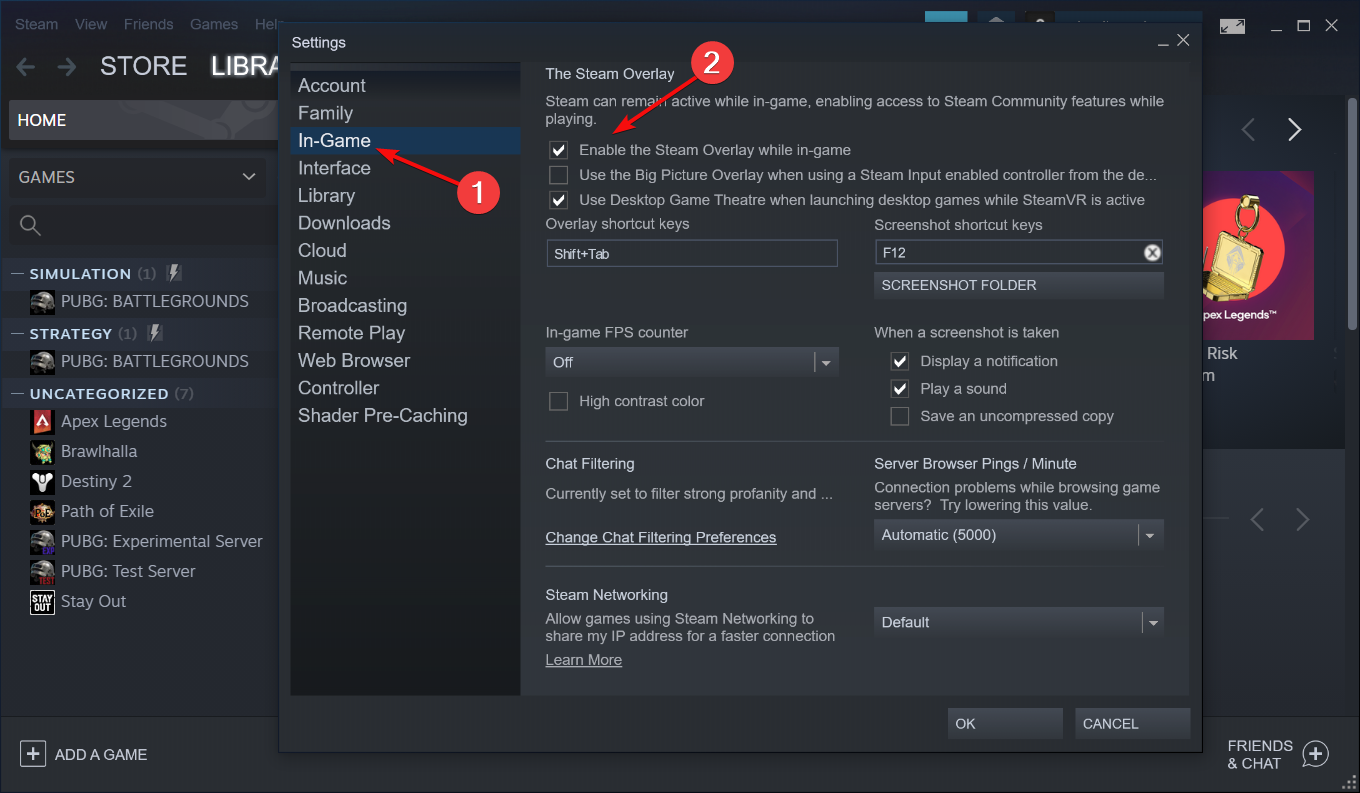Click the PUBG icon under SIMULATION
Image resolution: width=1360 pixels, height=793 pixels.
tap(42, 301)
